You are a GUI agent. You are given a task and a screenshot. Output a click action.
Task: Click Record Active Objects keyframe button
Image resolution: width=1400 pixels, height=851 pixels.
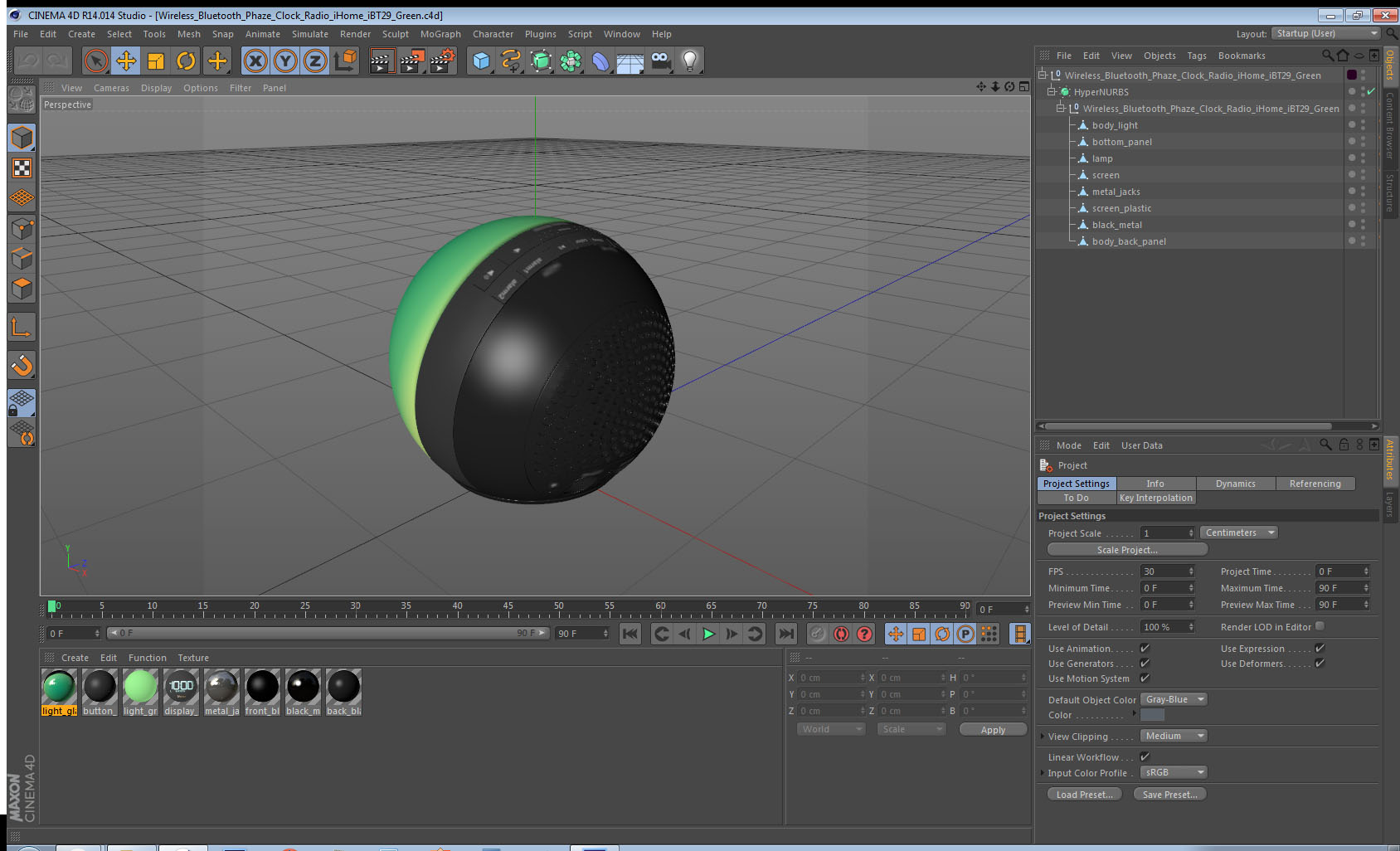pyautogui.click(x=818, y=634)
